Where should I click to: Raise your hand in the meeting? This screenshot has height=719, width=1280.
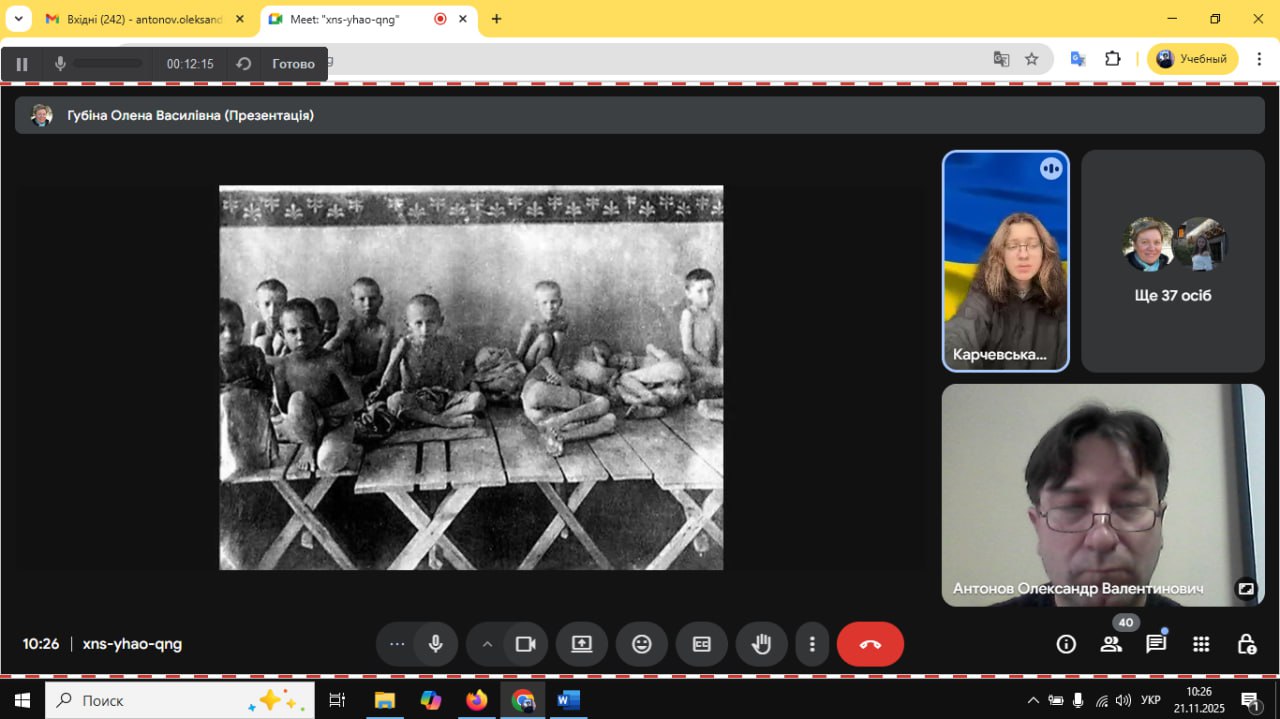coord(762,644)
